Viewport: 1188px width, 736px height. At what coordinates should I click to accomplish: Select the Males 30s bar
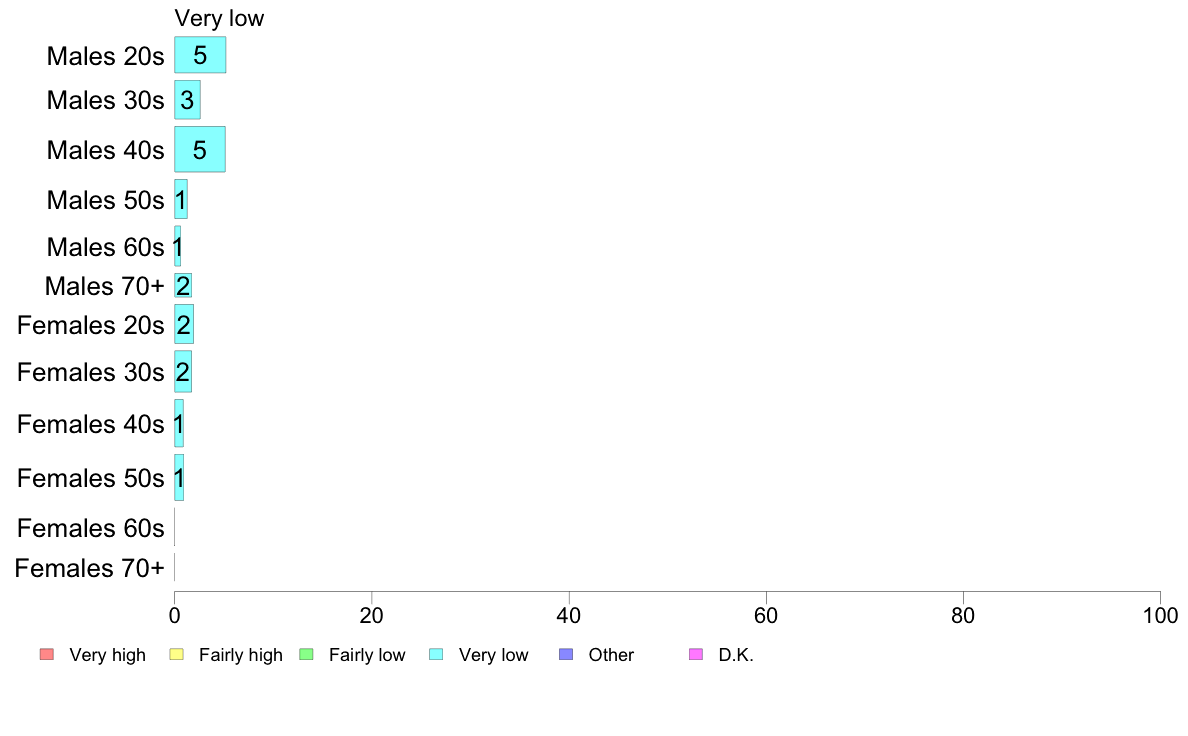187,100
